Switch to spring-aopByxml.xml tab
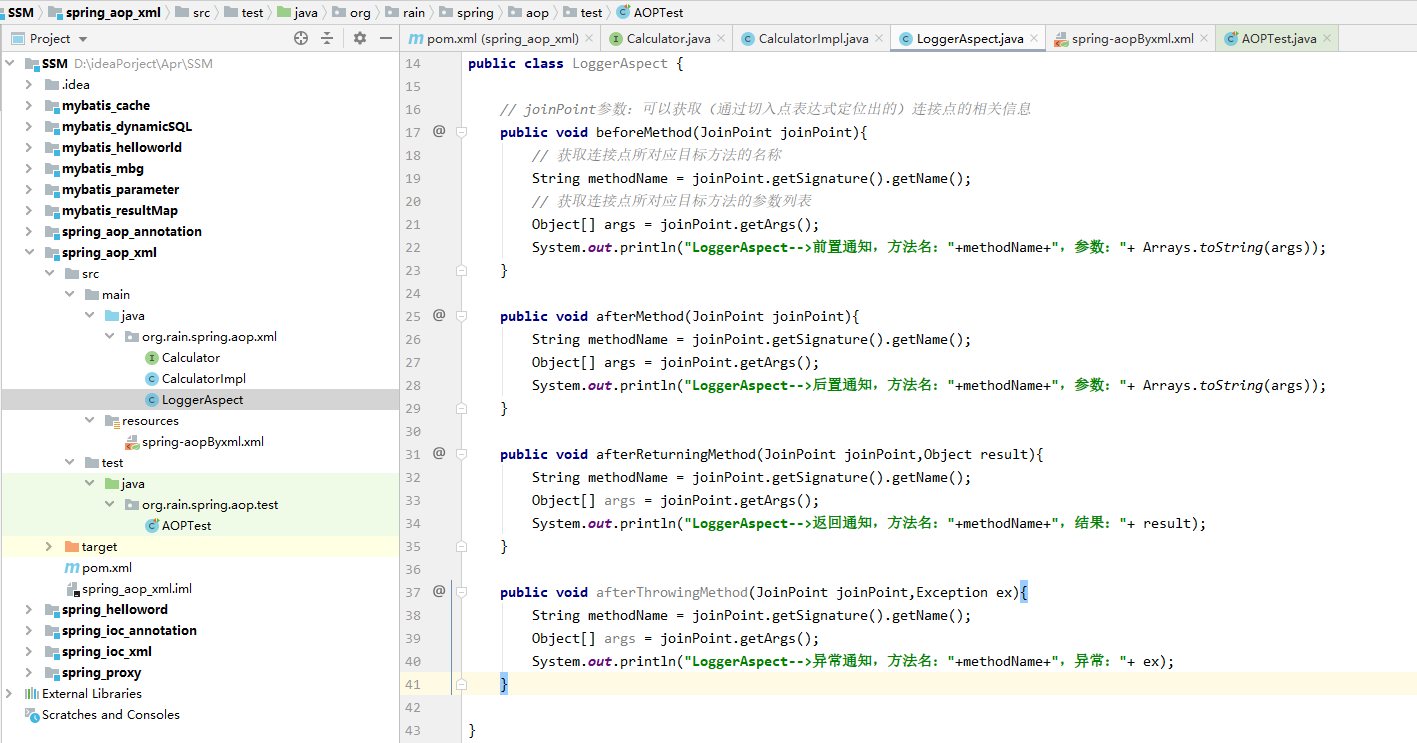The height and width of the screenshot is (743, 1417). pos(1132,39)
